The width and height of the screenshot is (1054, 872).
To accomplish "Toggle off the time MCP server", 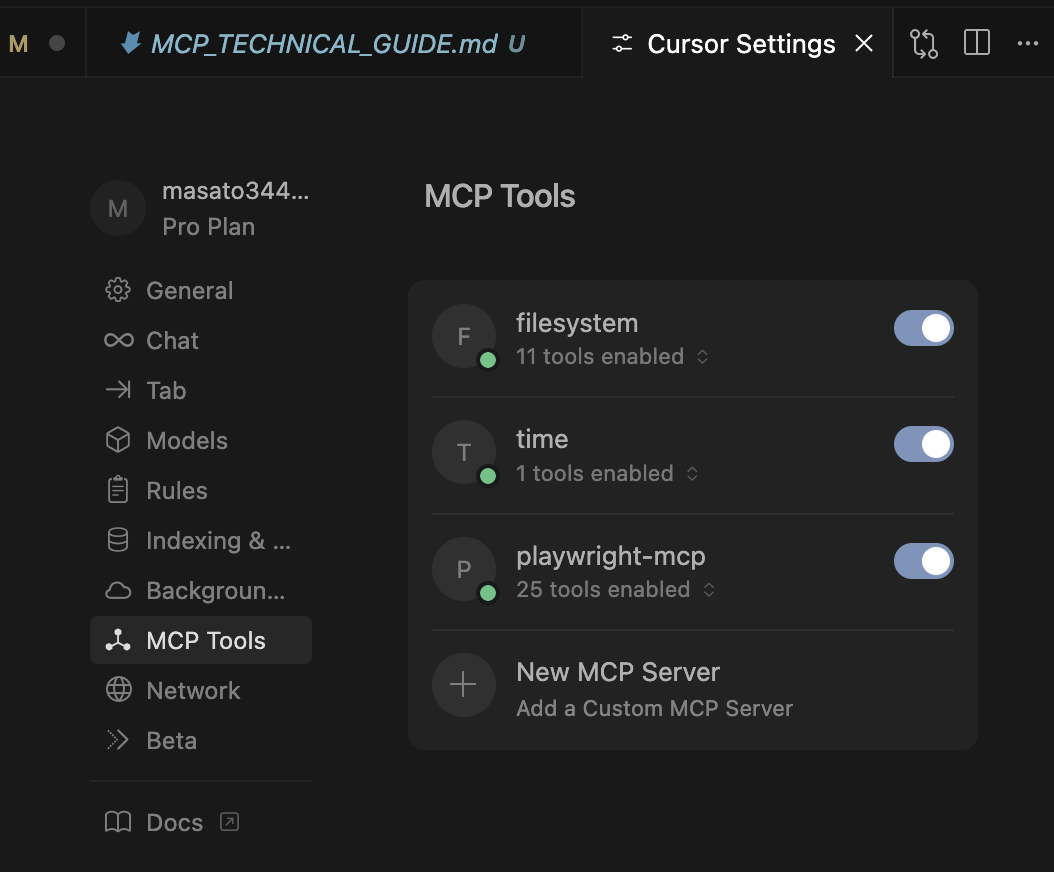I will click(x=923, y=444).
